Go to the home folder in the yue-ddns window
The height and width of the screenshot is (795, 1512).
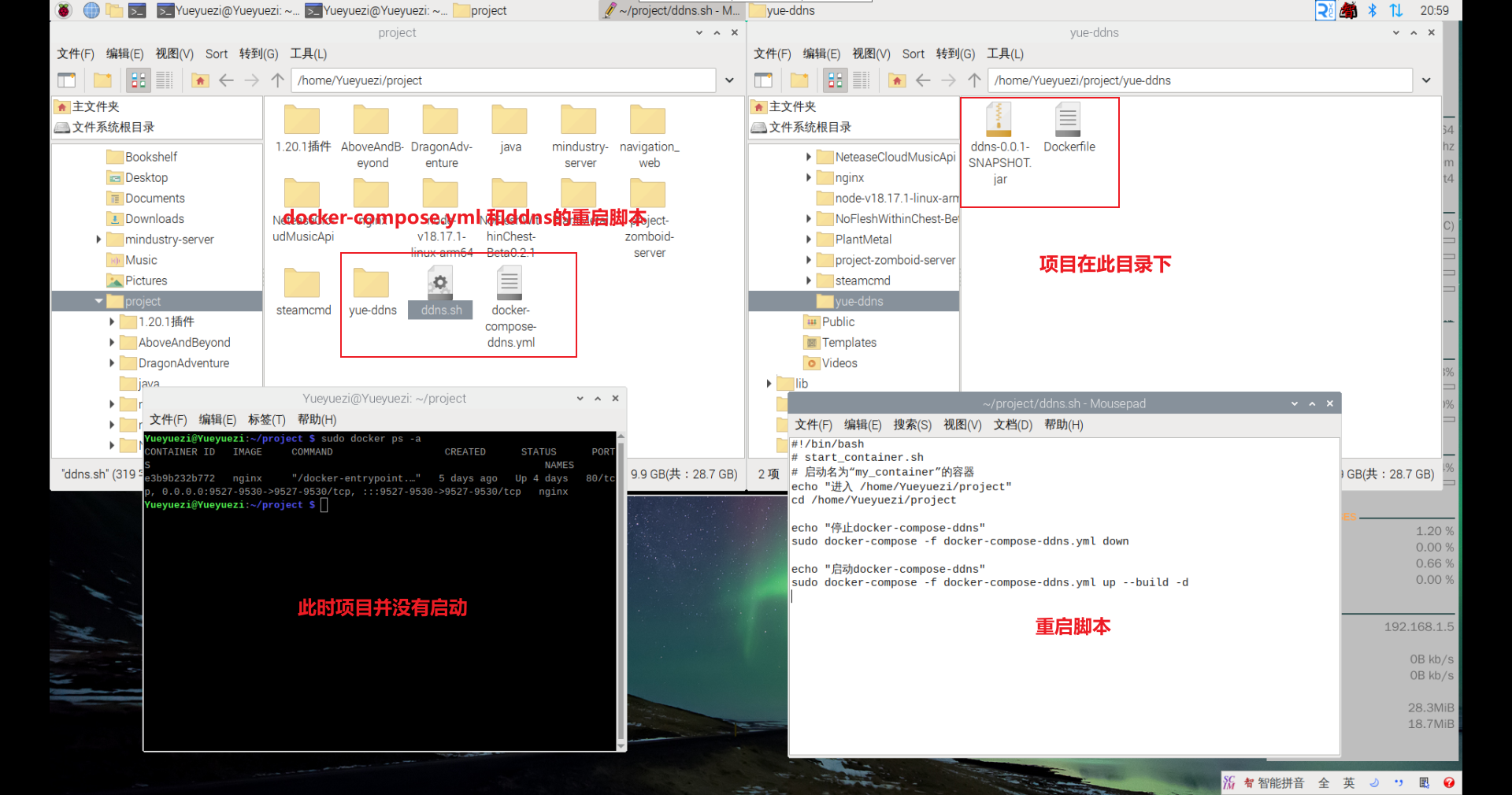[x=897, y=80]
